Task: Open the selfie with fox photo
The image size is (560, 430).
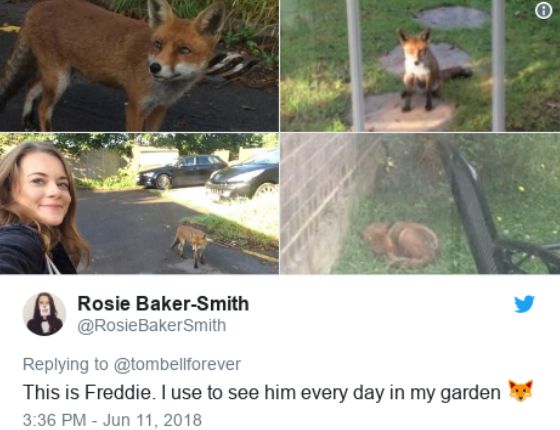Action: tap(139, 204)
